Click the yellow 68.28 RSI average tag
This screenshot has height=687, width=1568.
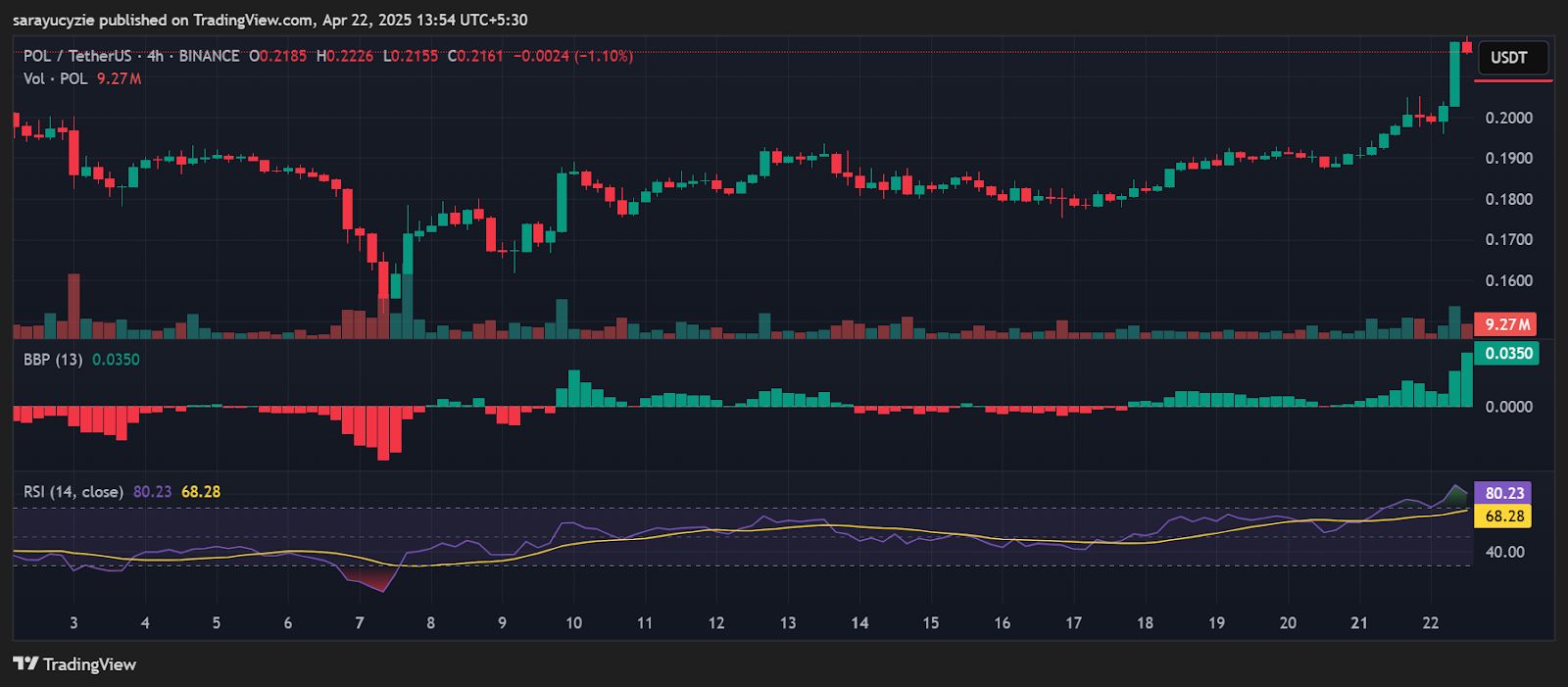coord(1503,516)
